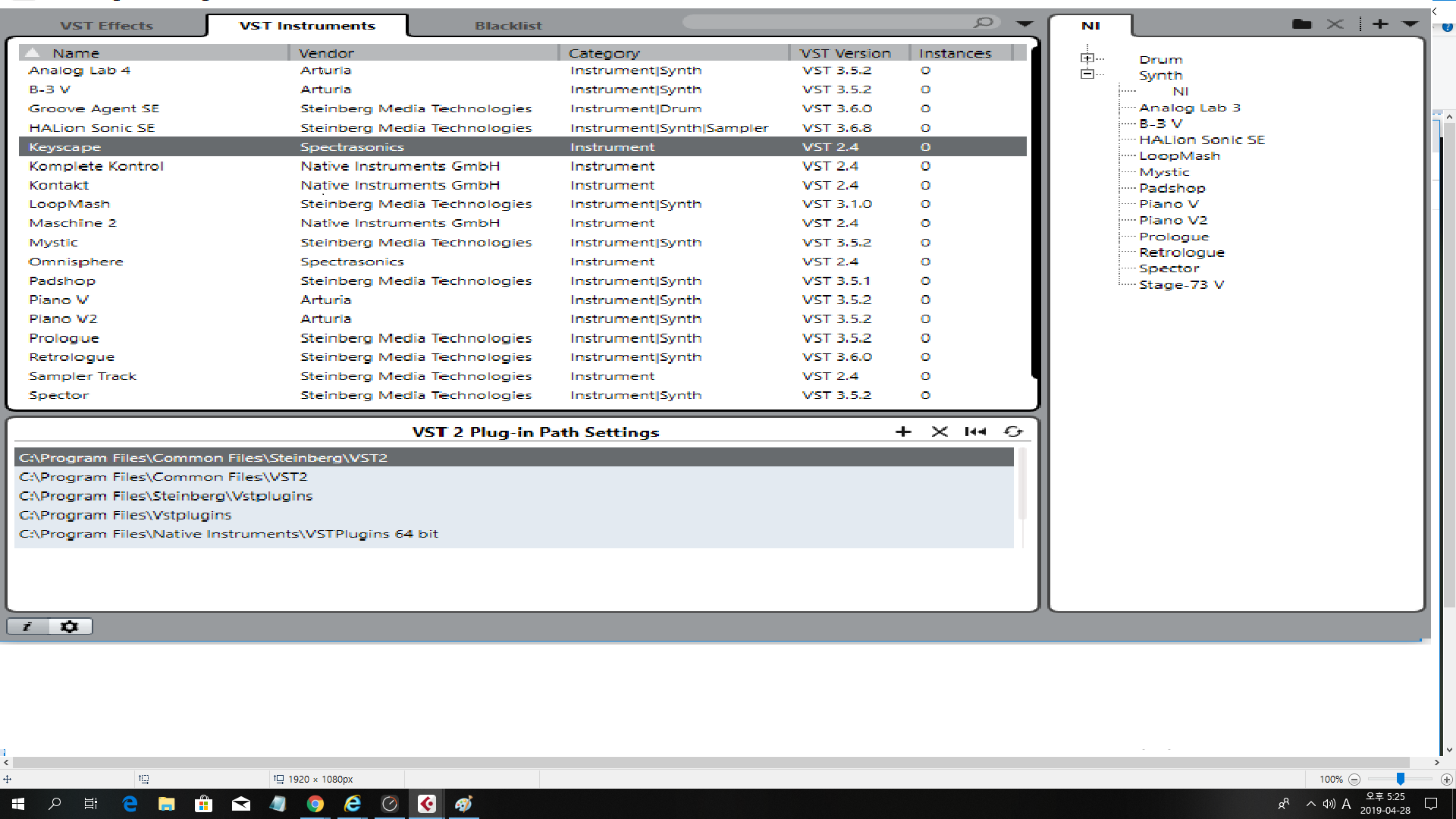The image size is (1456, 819).
Task: Select the Steinberg\VST2 common files path
Action: click(x=514, y=457)
